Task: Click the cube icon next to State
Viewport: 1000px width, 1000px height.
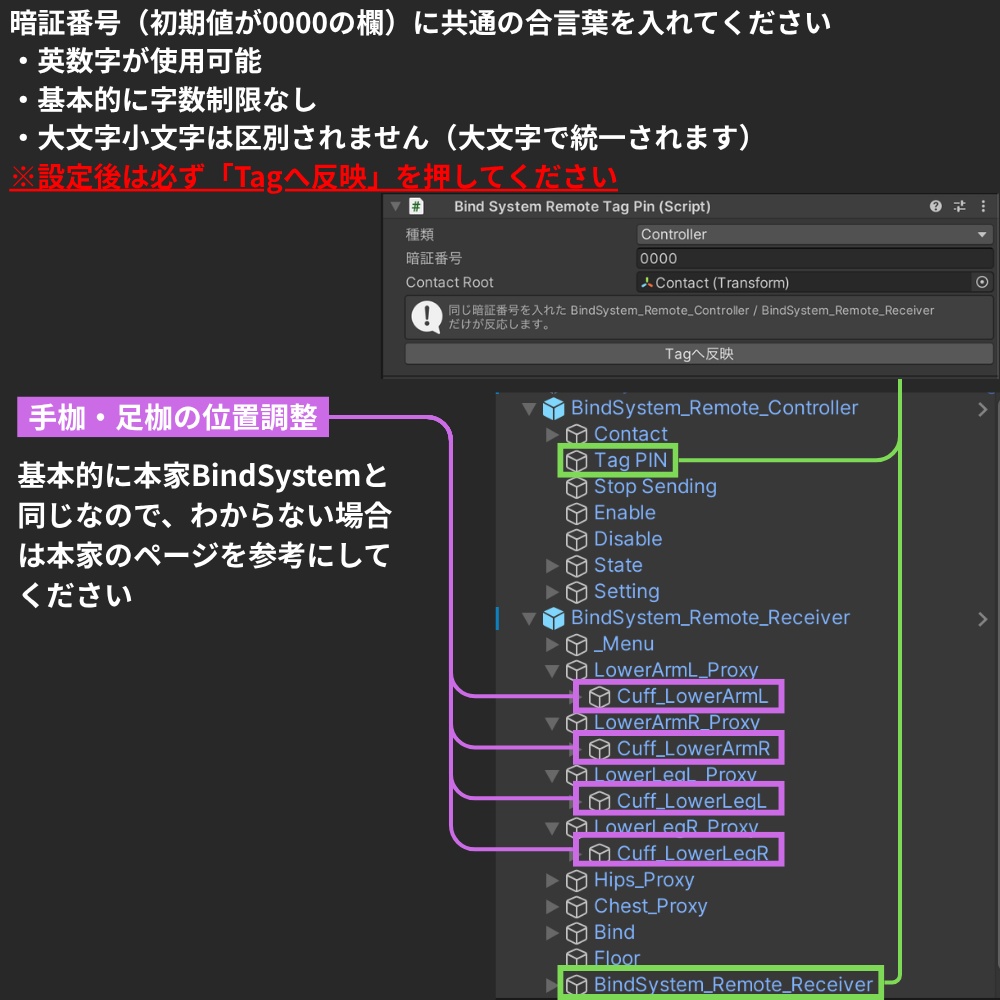Action: (577, 566)
